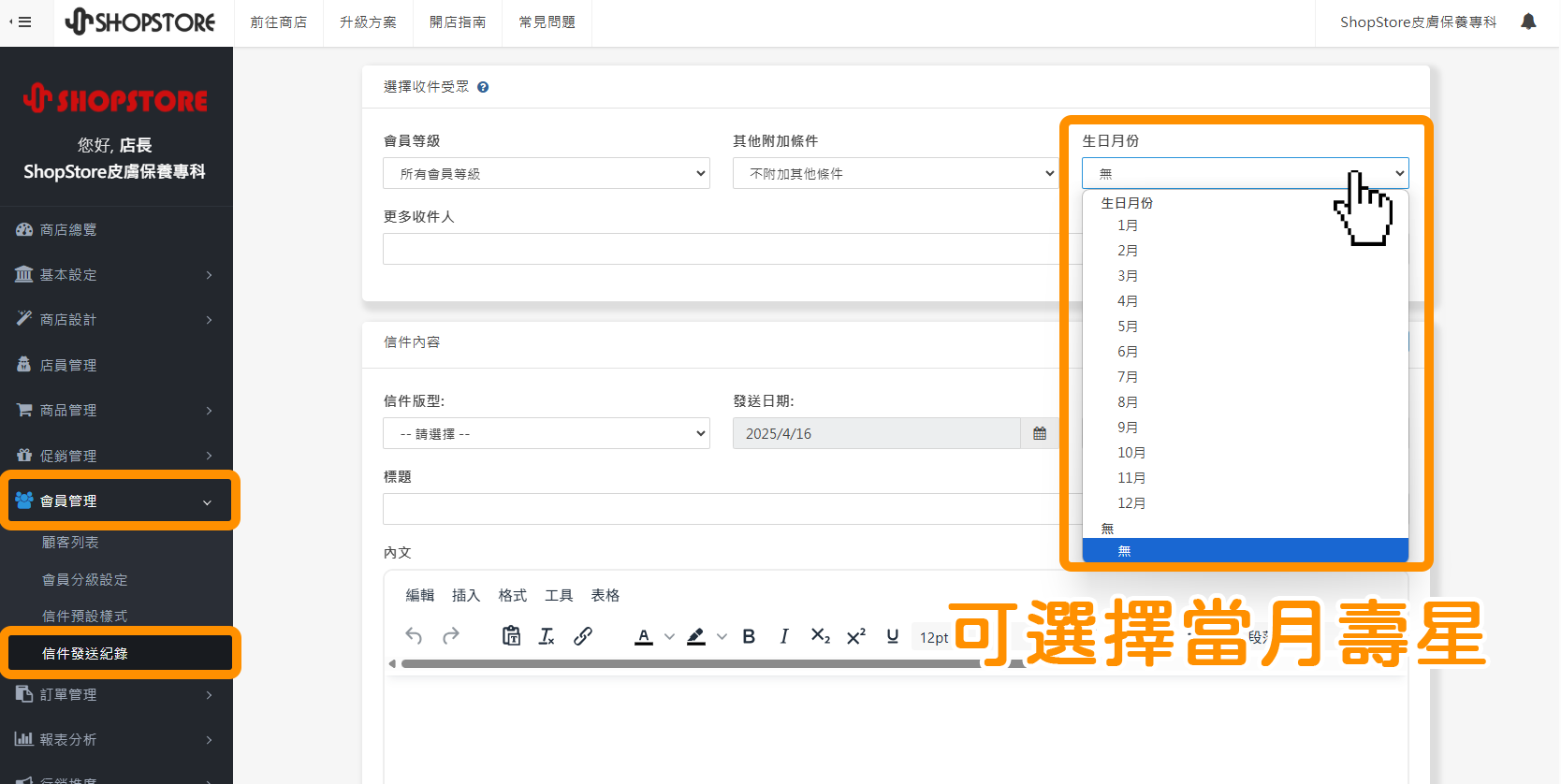Open the notifications bell

[1528, 22]
